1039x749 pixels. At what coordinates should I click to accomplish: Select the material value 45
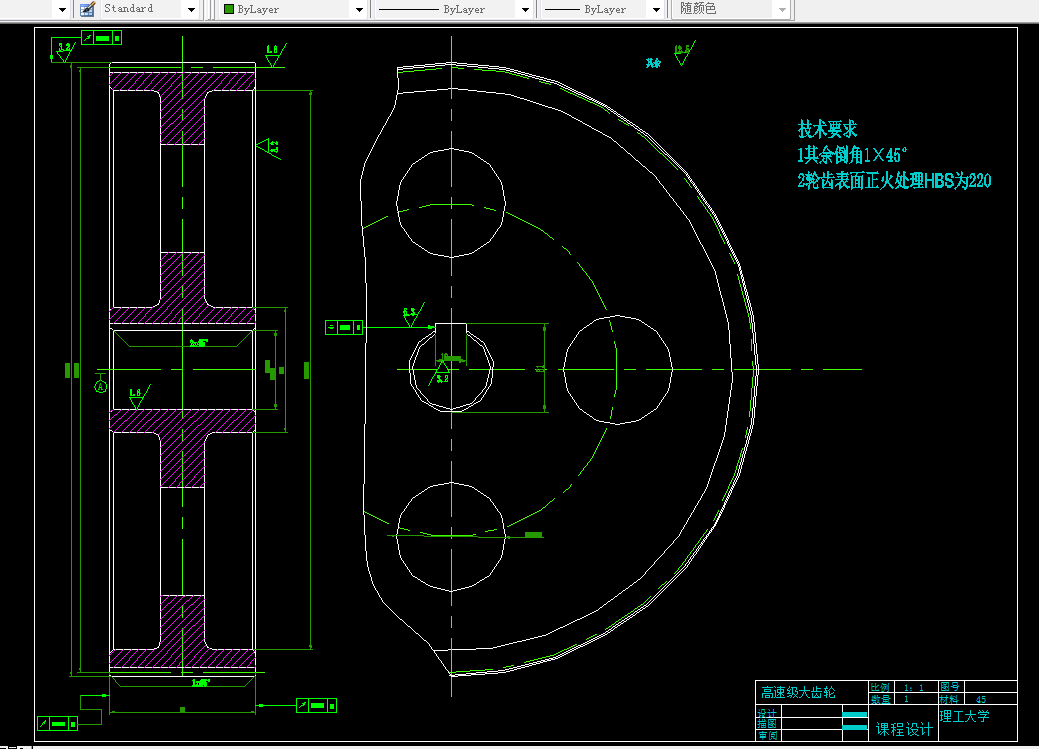(981, 699)
